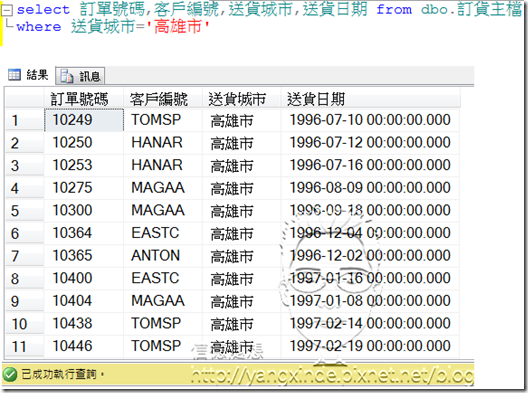
Task: Click cell with order number 10249
Action: pos(84,120)
